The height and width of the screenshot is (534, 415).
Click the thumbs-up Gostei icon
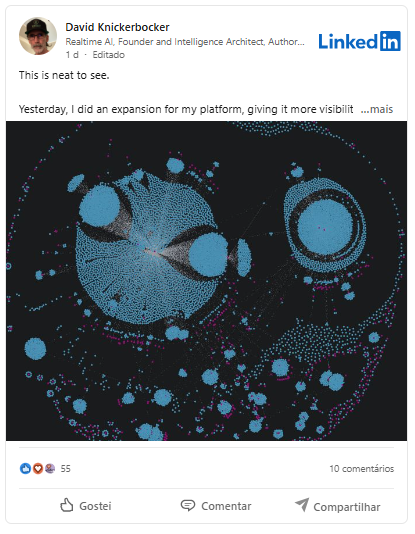click(67, 505)
